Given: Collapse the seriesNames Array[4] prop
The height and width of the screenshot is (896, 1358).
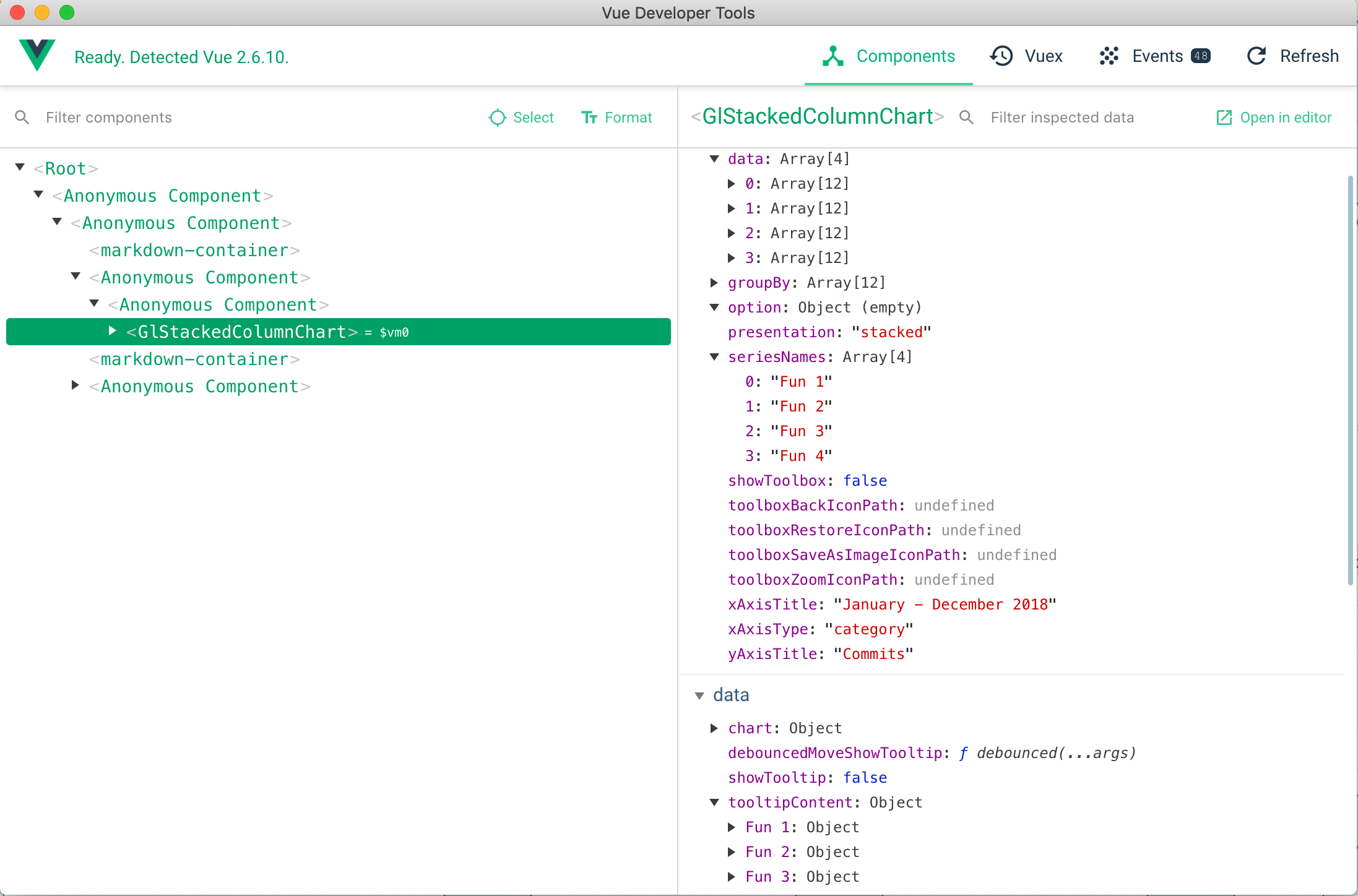Looking at the screenshot, I should 714,357.
